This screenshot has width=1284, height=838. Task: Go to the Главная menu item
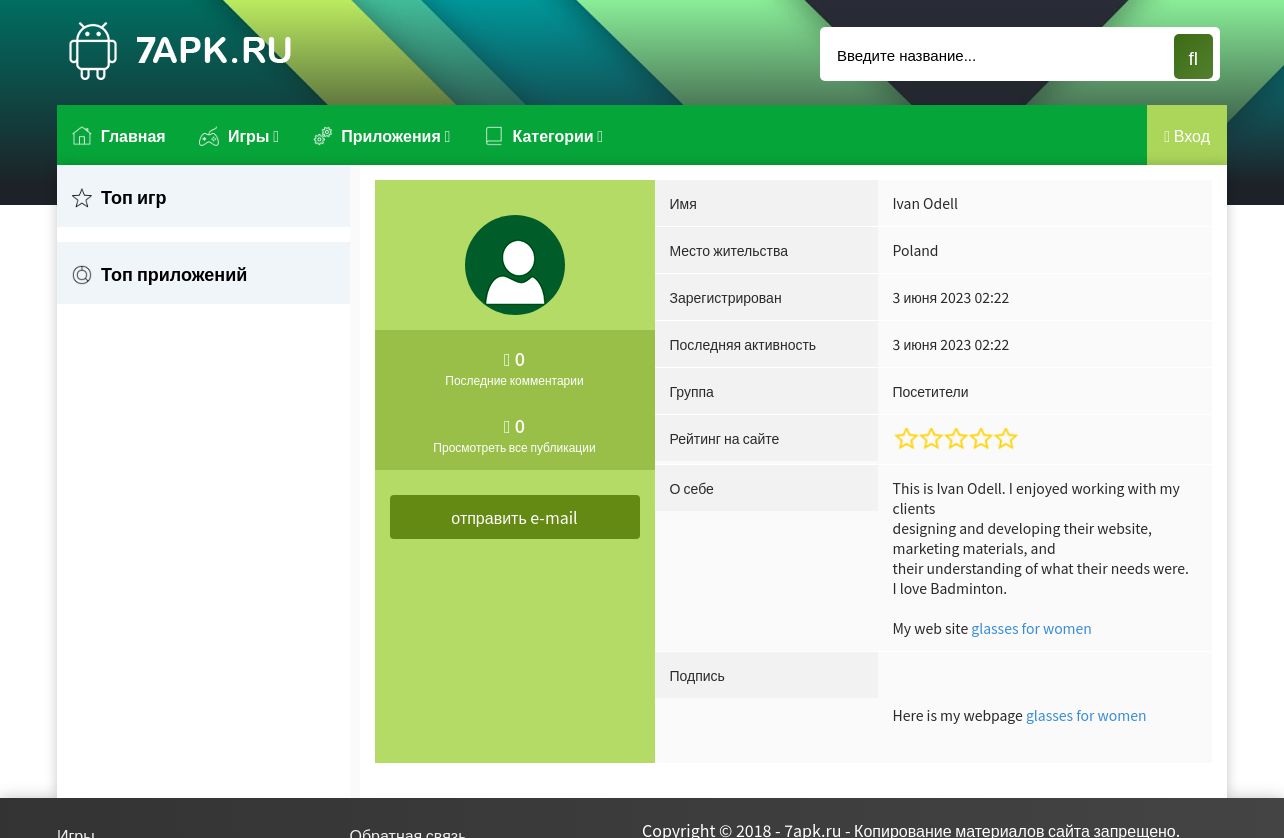coord(132,136)
